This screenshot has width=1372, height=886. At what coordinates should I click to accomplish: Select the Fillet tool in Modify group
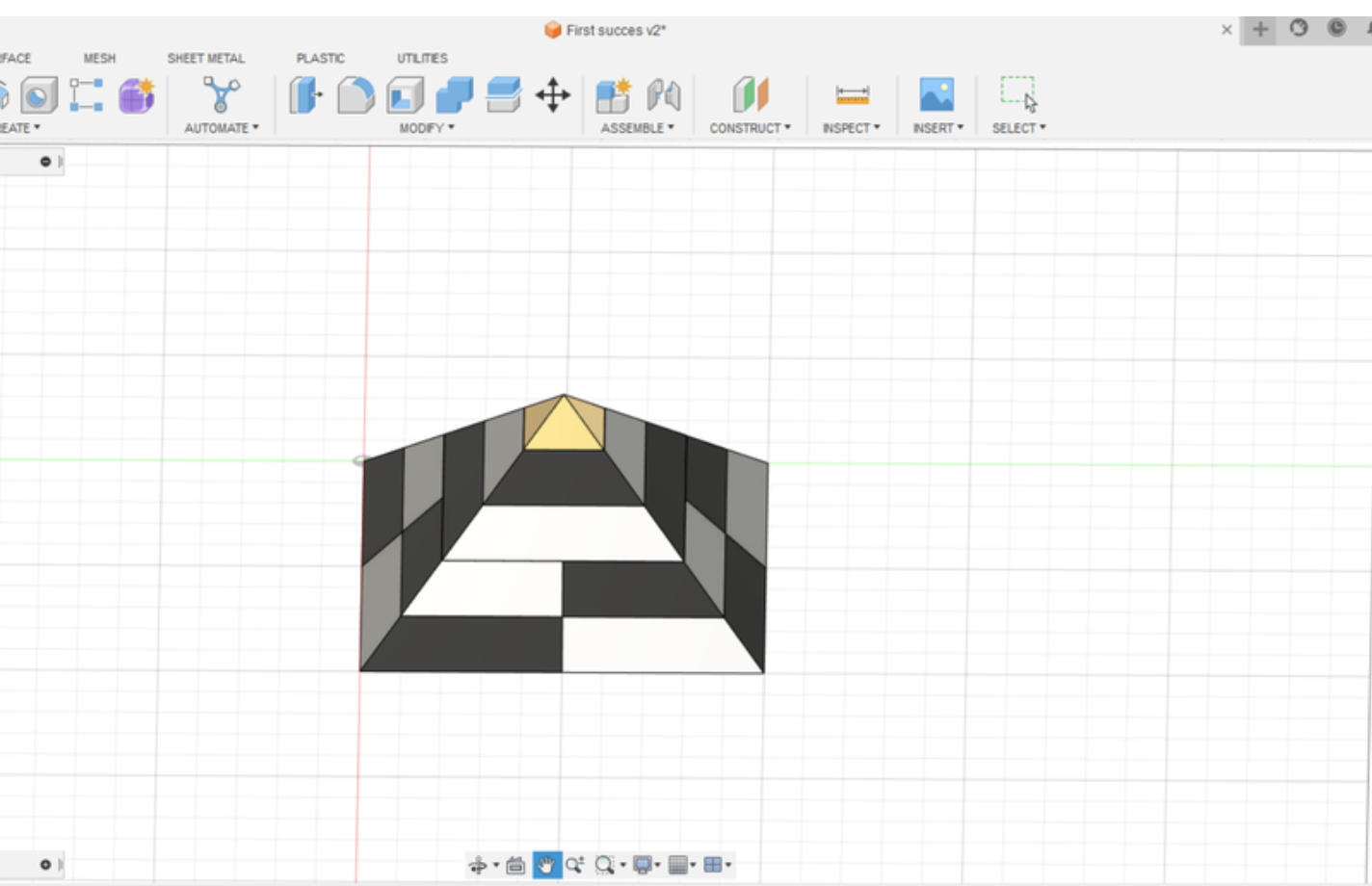(x=355, y=96)
